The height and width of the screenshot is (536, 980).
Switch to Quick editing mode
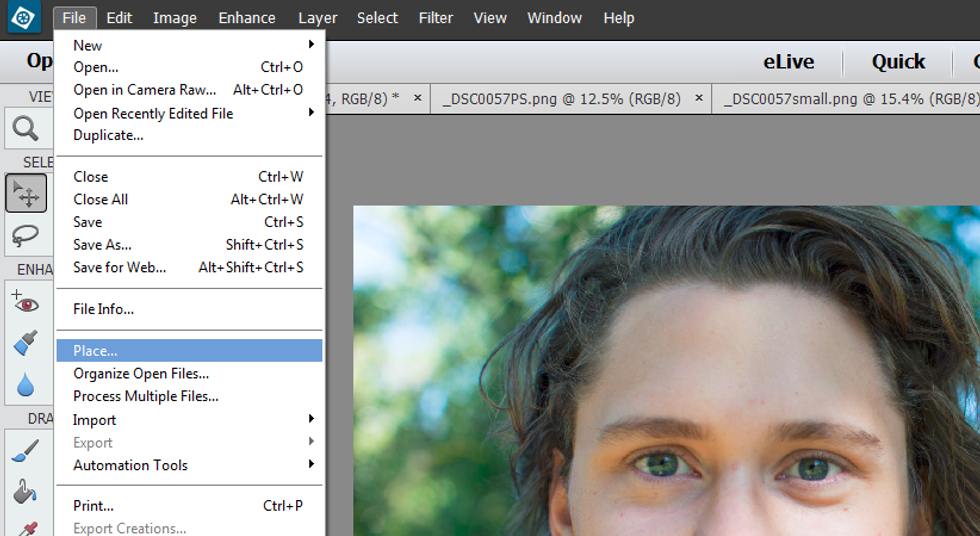pyautogui.click(x=898, y=62)
